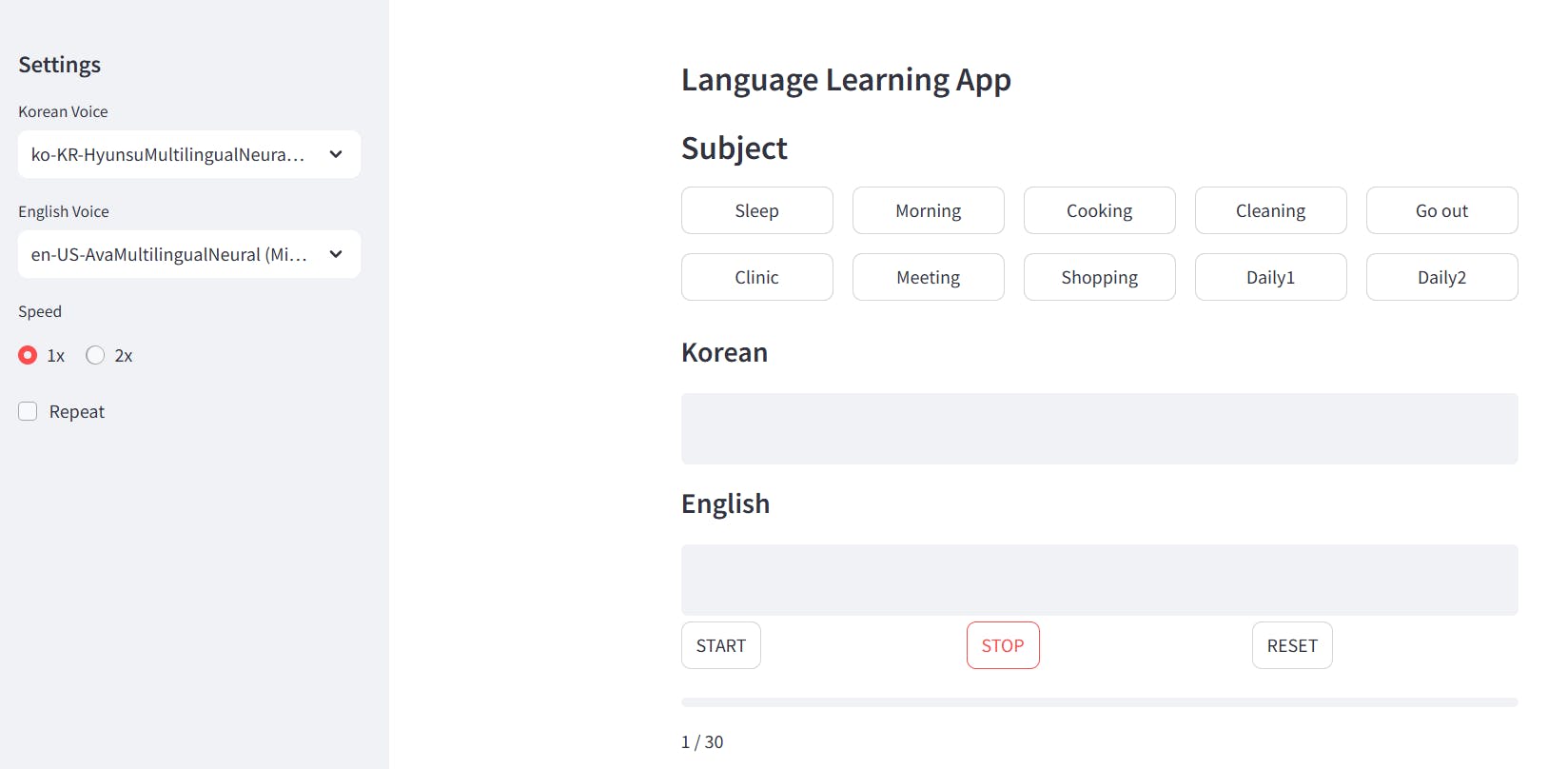Viewport: 1568px width, 769px height.
Task: Choose the Daily1 subject
Action: tap(1271, 277)
